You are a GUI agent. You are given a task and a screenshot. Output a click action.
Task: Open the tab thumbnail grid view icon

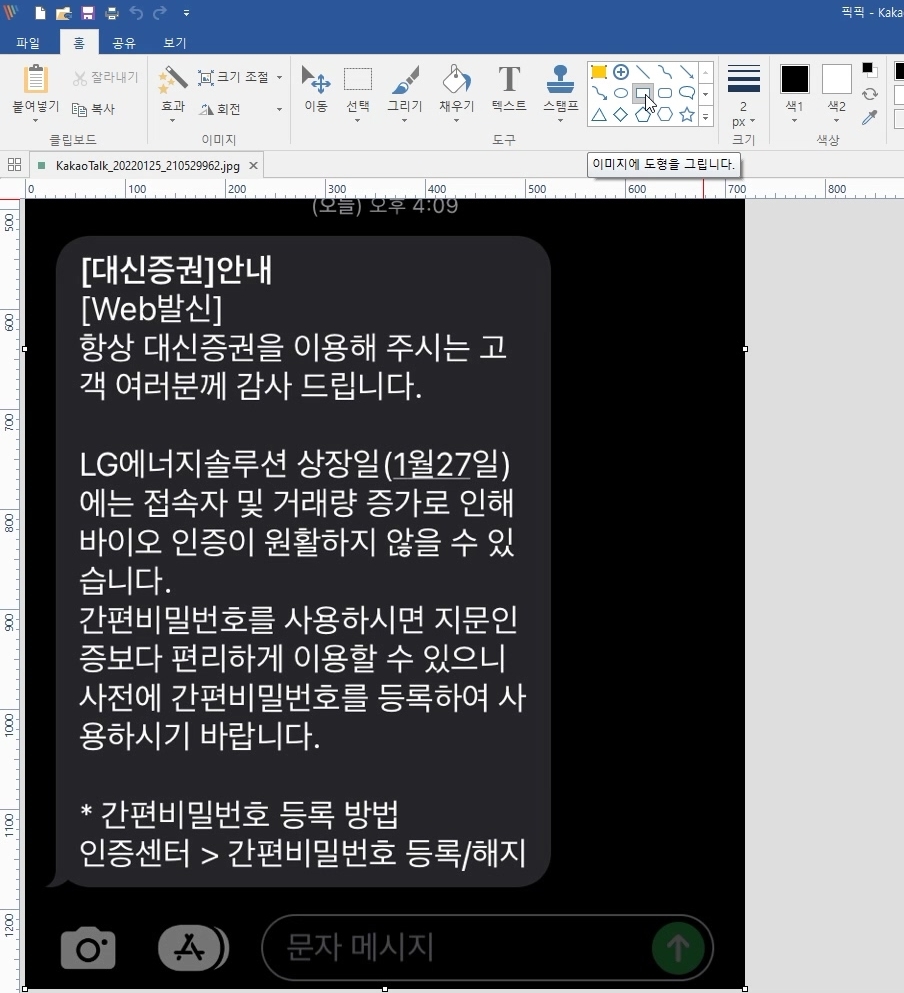14,165
